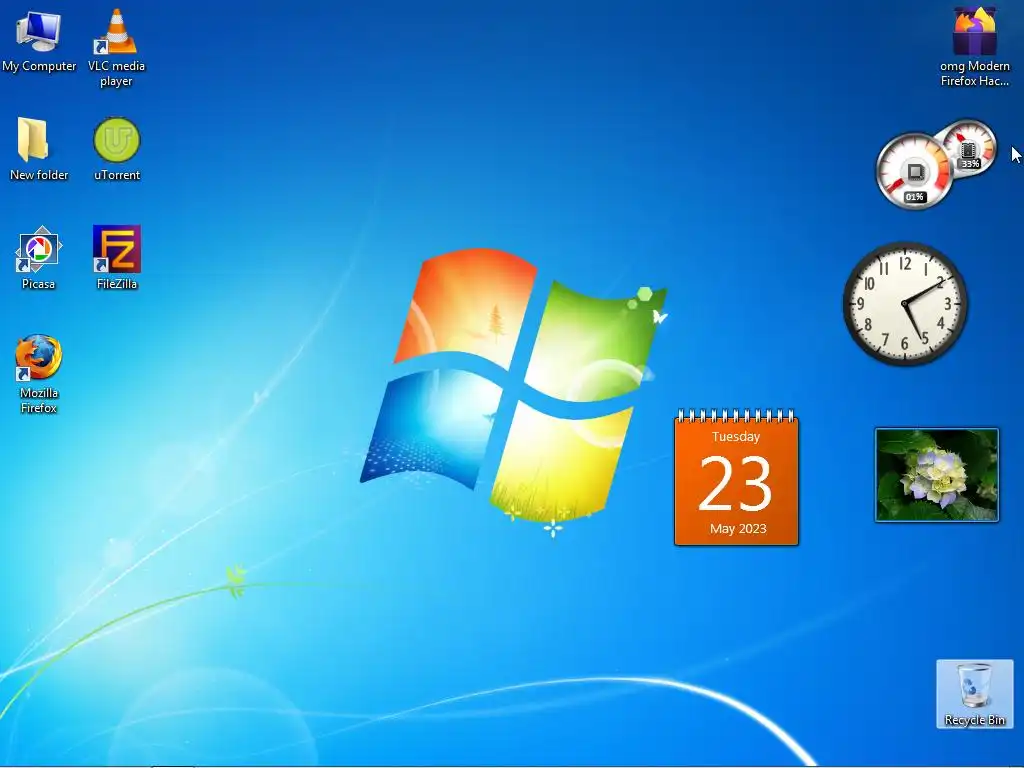The height and width of the screenshot is (768, 1024).
Task: Select the VLC media player shortcut
Action: click(x=116, y=47)
